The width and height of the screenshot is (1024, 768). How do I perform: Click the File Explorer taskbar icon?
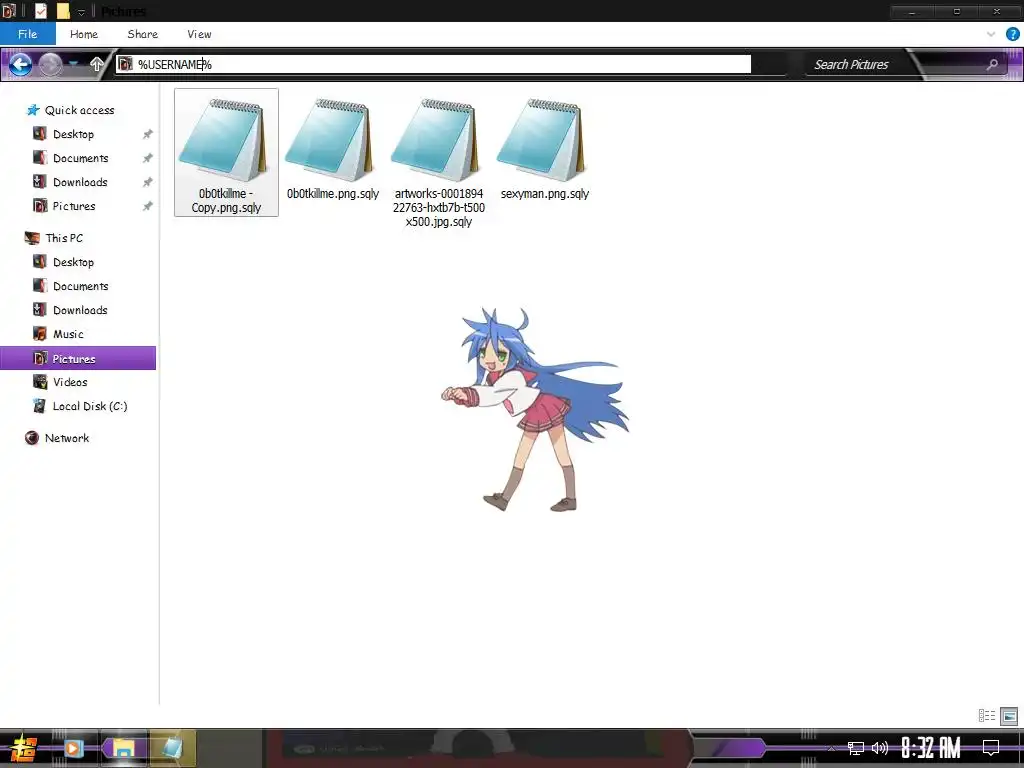pyautogui.click(x=123, y=748)
